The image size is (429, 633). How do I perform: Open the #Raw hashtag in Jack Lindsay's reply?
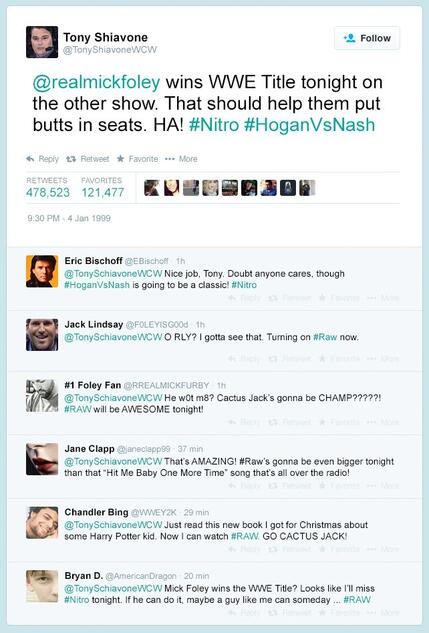coord(325,337)
